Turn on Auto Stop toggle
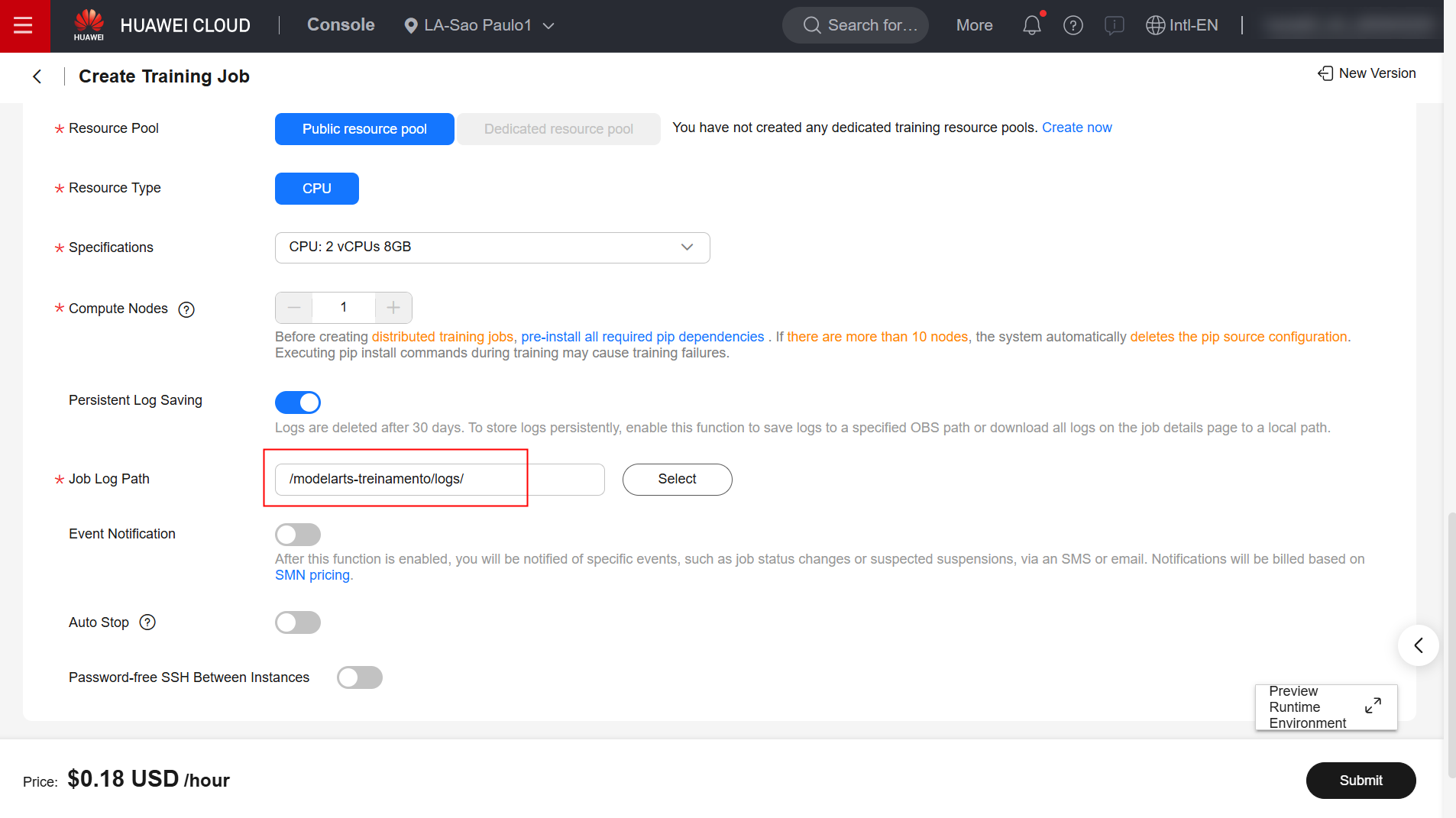The image size is (1456, 818). pyautogui.click(x=298, y=622)
